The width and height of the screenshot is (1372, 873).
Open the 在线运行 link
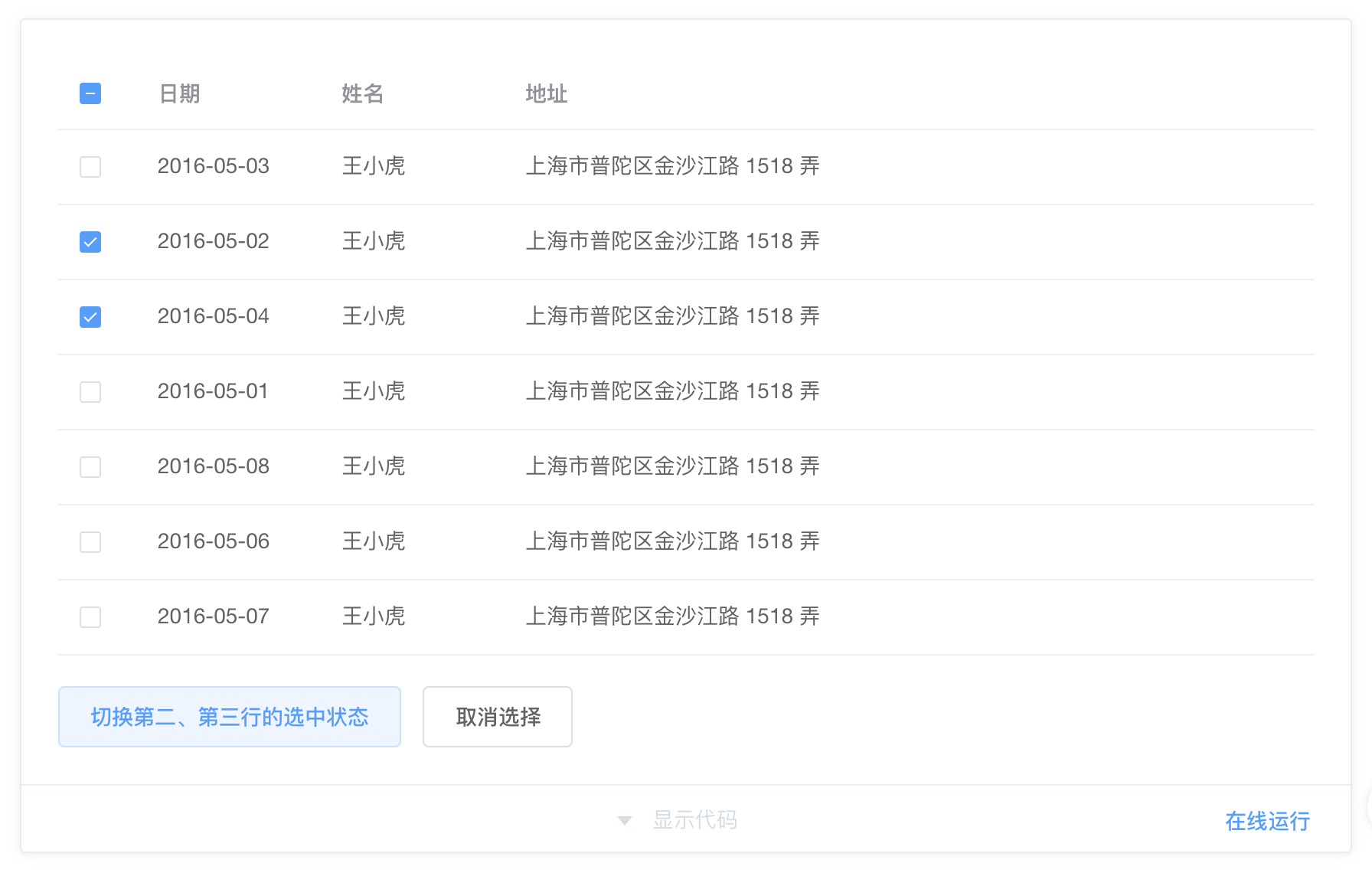pos(1267,821)
